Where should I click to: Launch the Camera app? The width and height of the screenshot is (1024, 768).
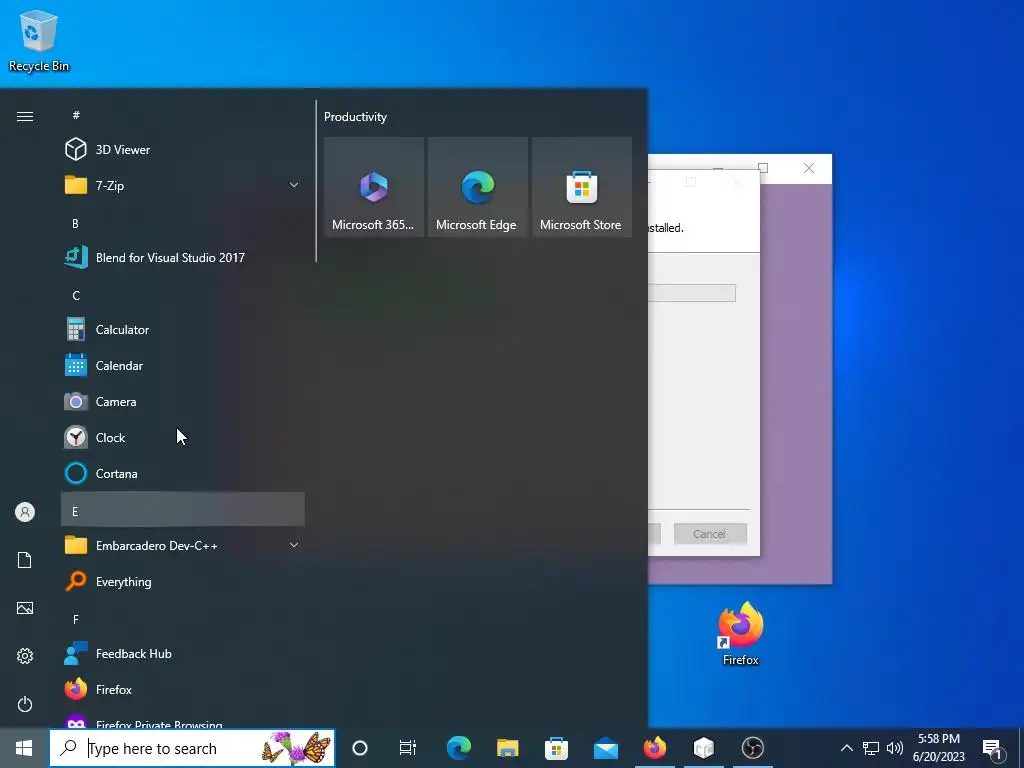[183, 401]
